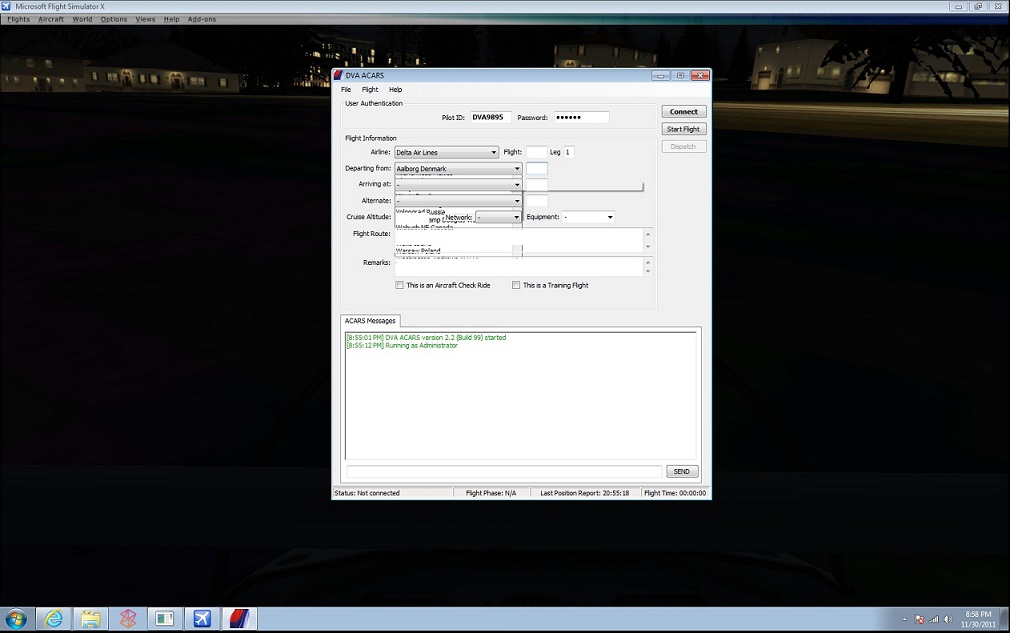This screenshot has width=1010, height=633.
Task: Click the fifth taskbar window icon beside Zune
Action: (165, 619)
